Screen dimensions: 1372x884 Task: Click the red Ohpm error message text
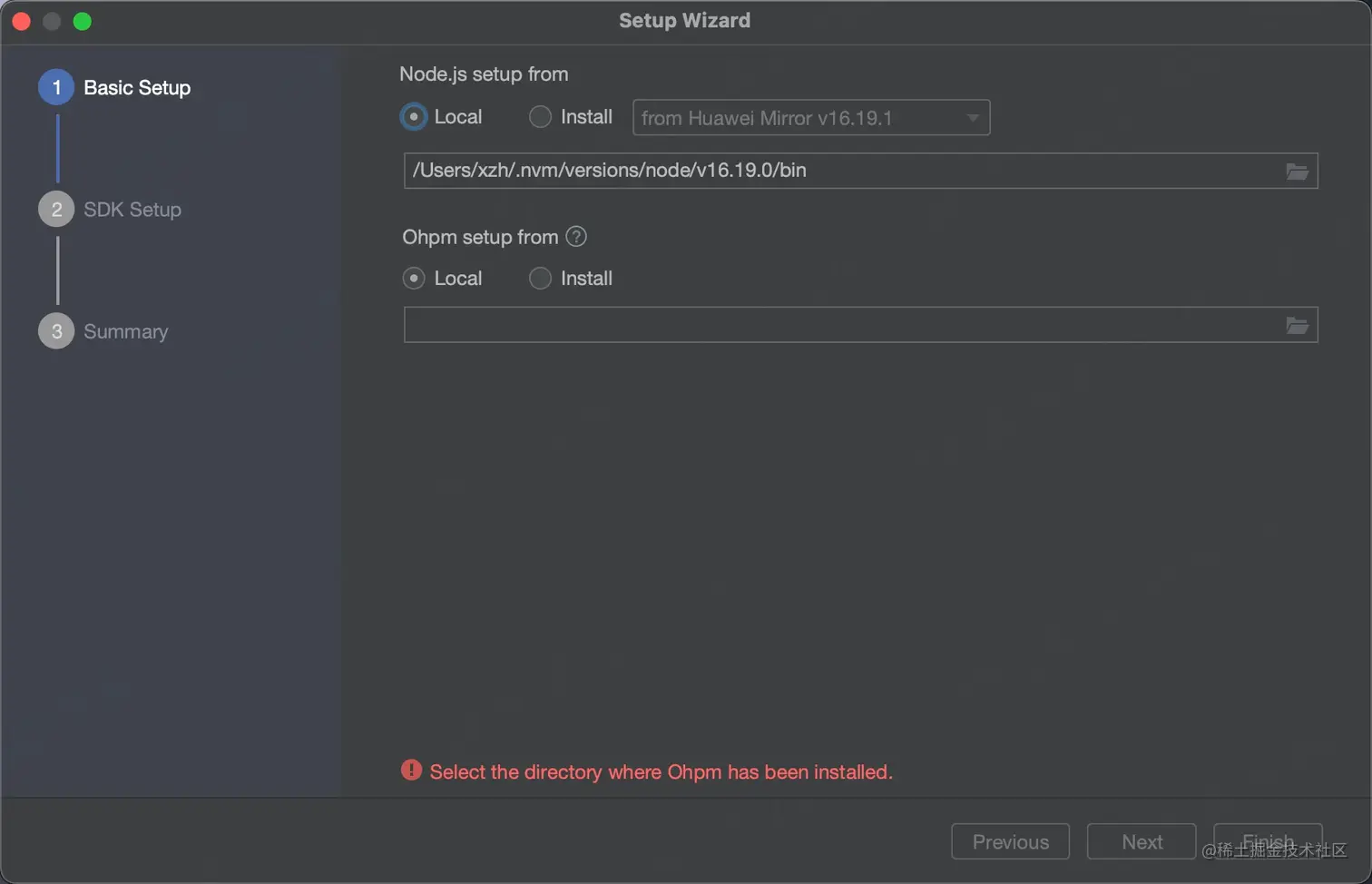click(661, 772)
